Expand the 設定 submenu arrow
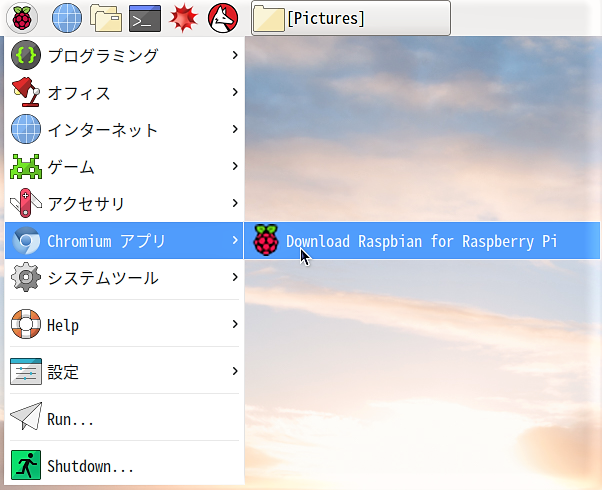The image size is (602, 490). click(235, 371)
